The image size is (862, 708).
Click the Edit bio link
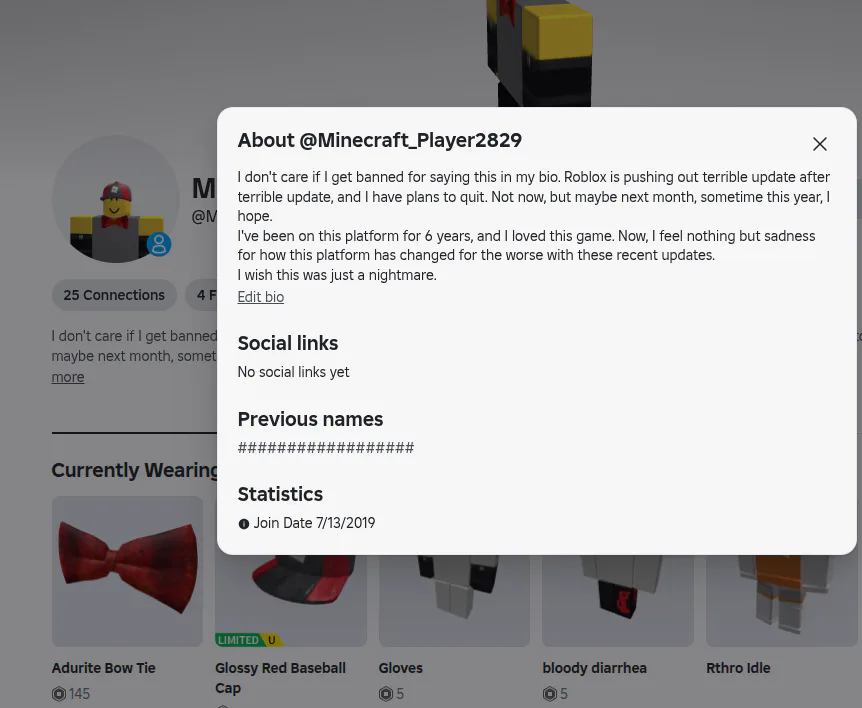(261, 297)
